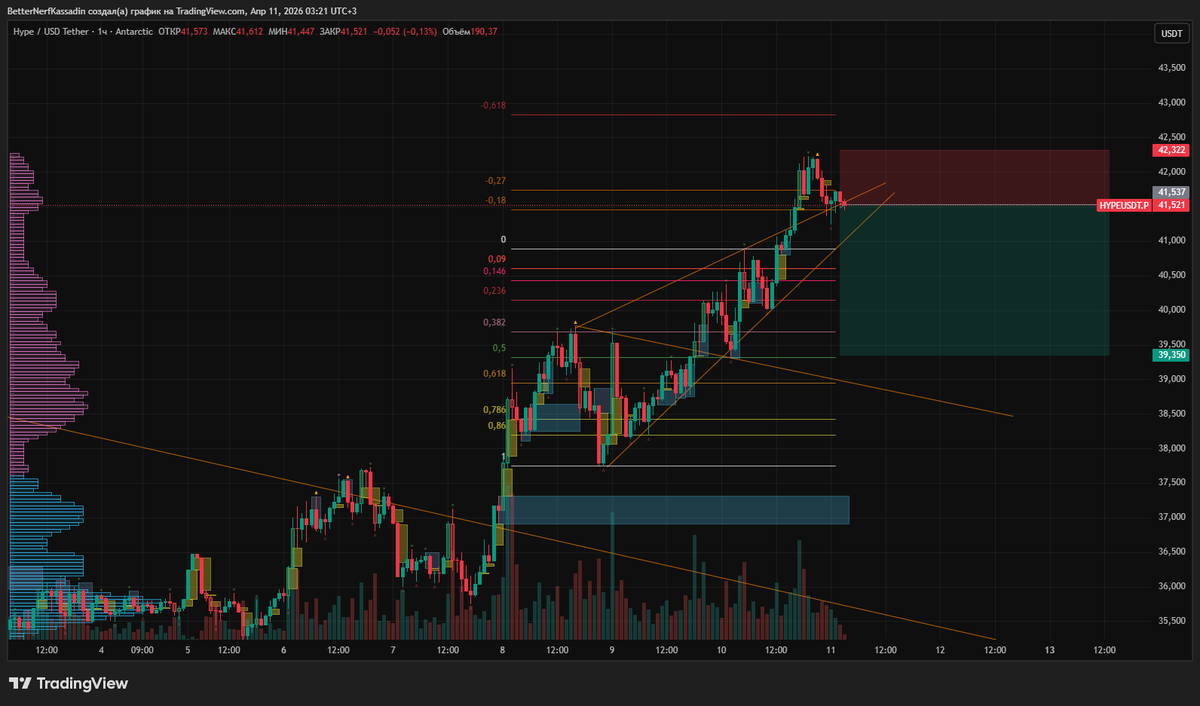Click the 0,618 Fibonacci level label
This screenshot has width=1200, height=706.
494,373
